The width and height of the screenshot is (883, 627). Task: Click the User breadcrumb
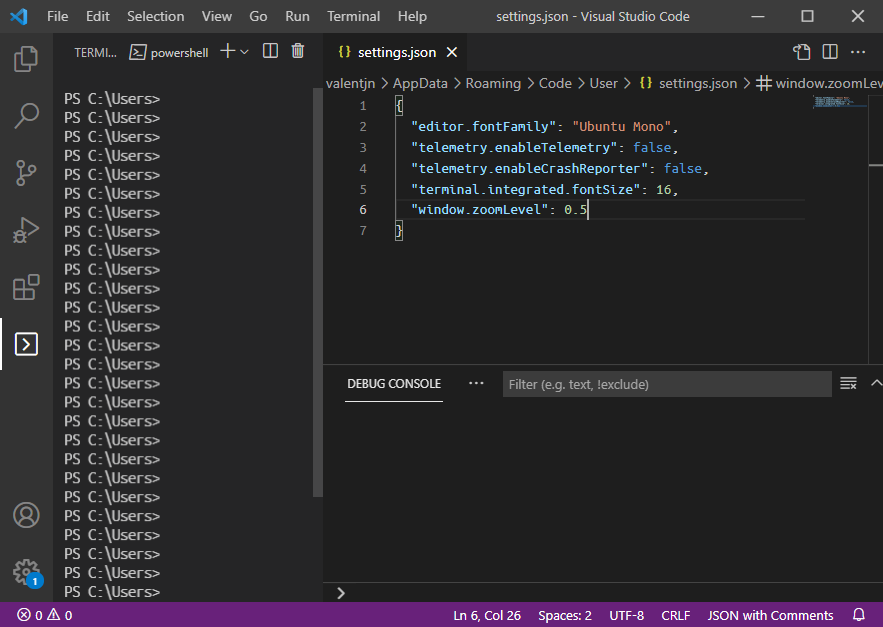point(604,83)
